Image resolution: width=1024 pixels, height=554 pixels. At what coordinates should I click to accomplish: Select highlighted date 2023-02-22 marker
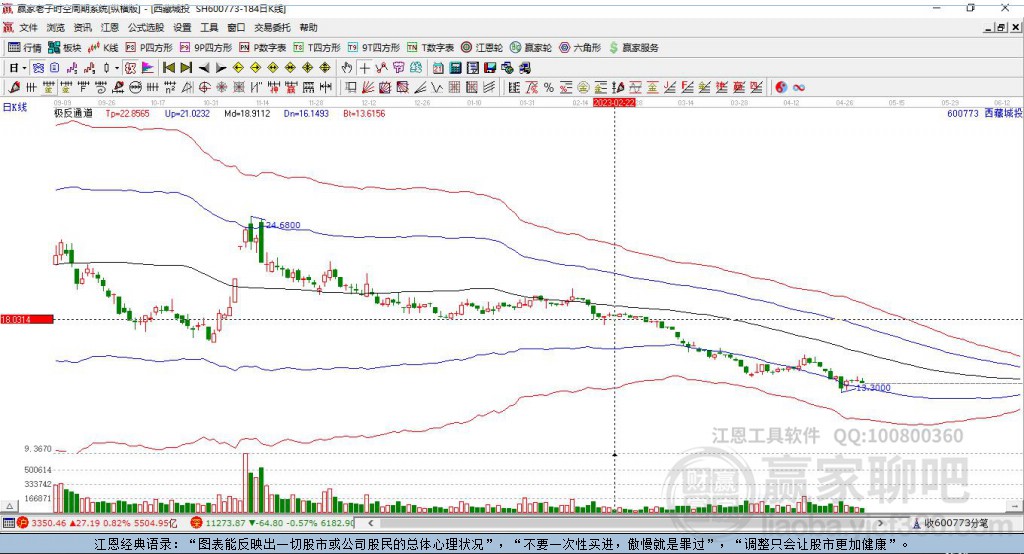(x=614, y=103)
